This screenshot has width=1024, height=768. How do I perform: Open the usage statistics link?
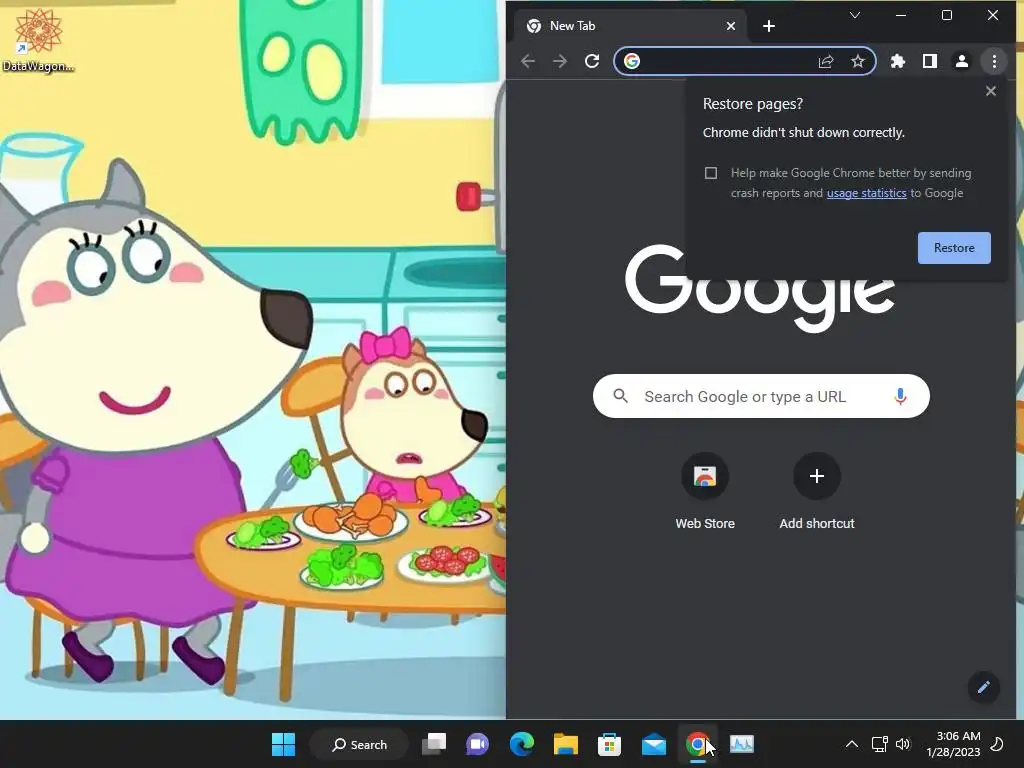click(x=866, y=193)
